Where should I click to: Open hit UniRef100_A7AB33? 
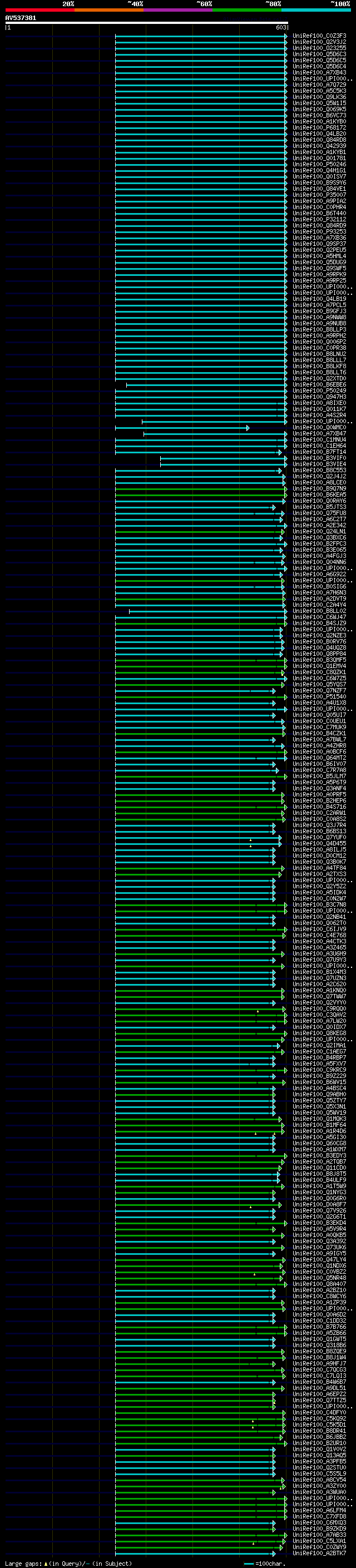[319, 1535]
